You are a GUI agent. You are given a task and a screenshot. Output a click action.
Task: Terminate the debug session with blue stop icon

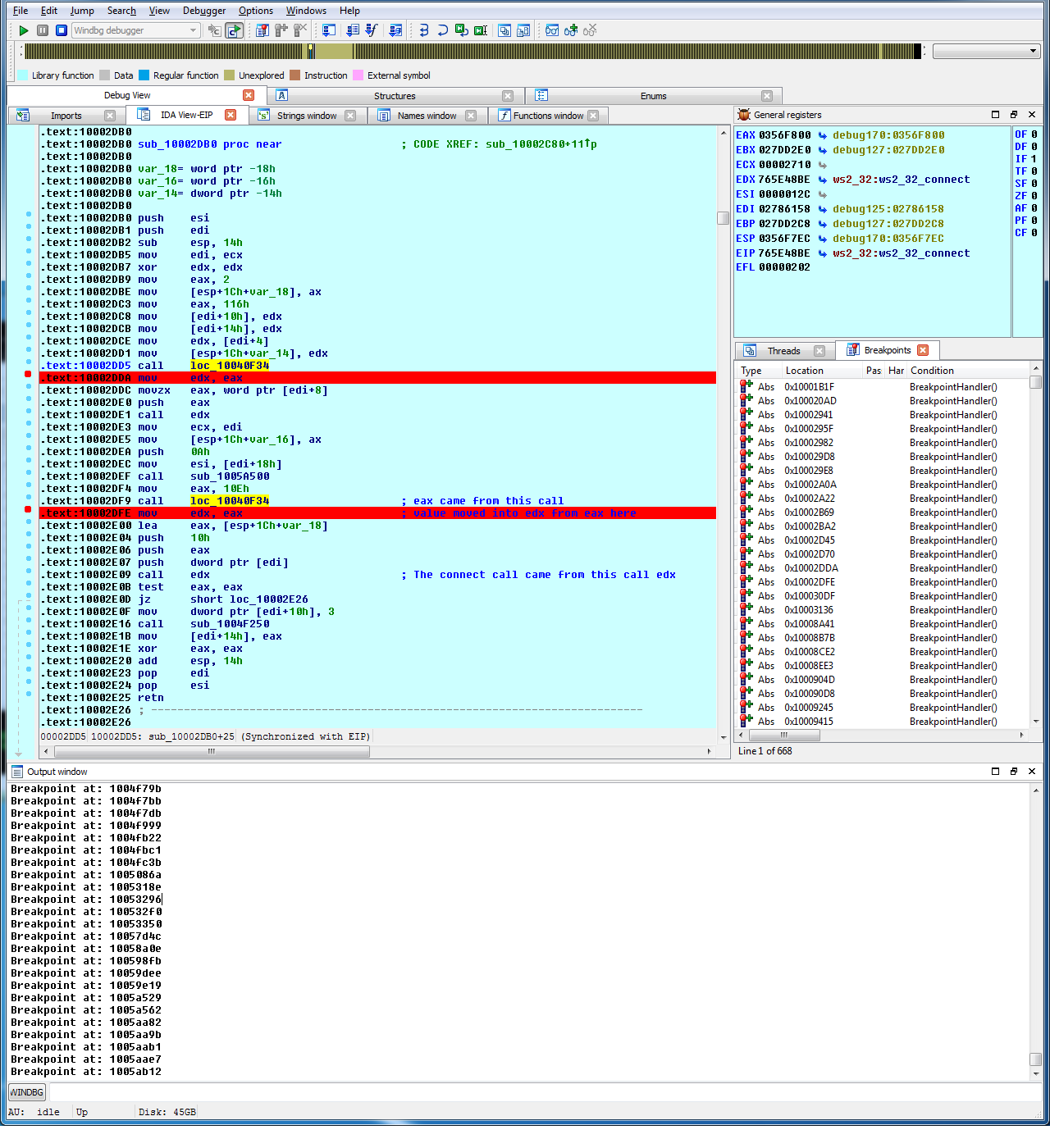coord(60,30)
